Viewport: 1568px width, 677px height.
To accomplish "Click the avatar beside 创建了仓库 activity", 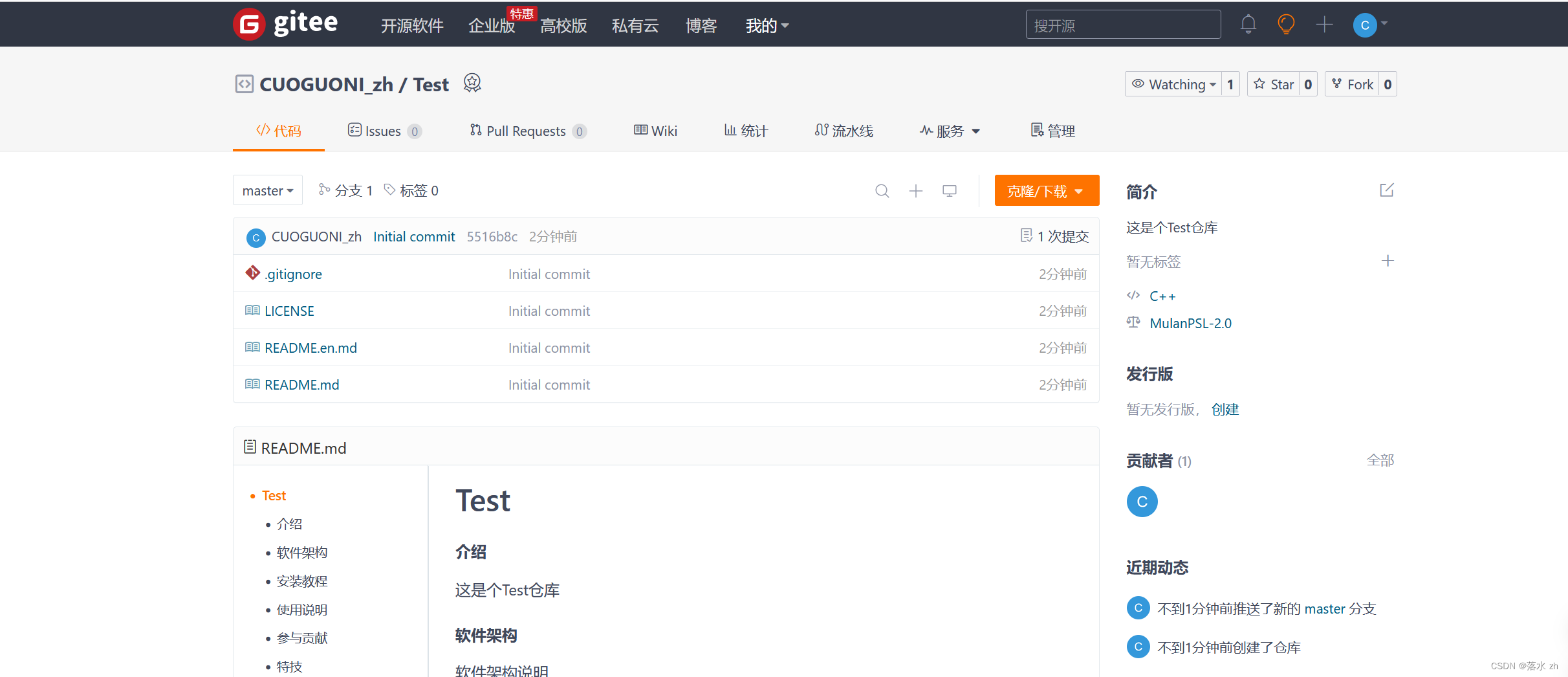I will 1138,647.
